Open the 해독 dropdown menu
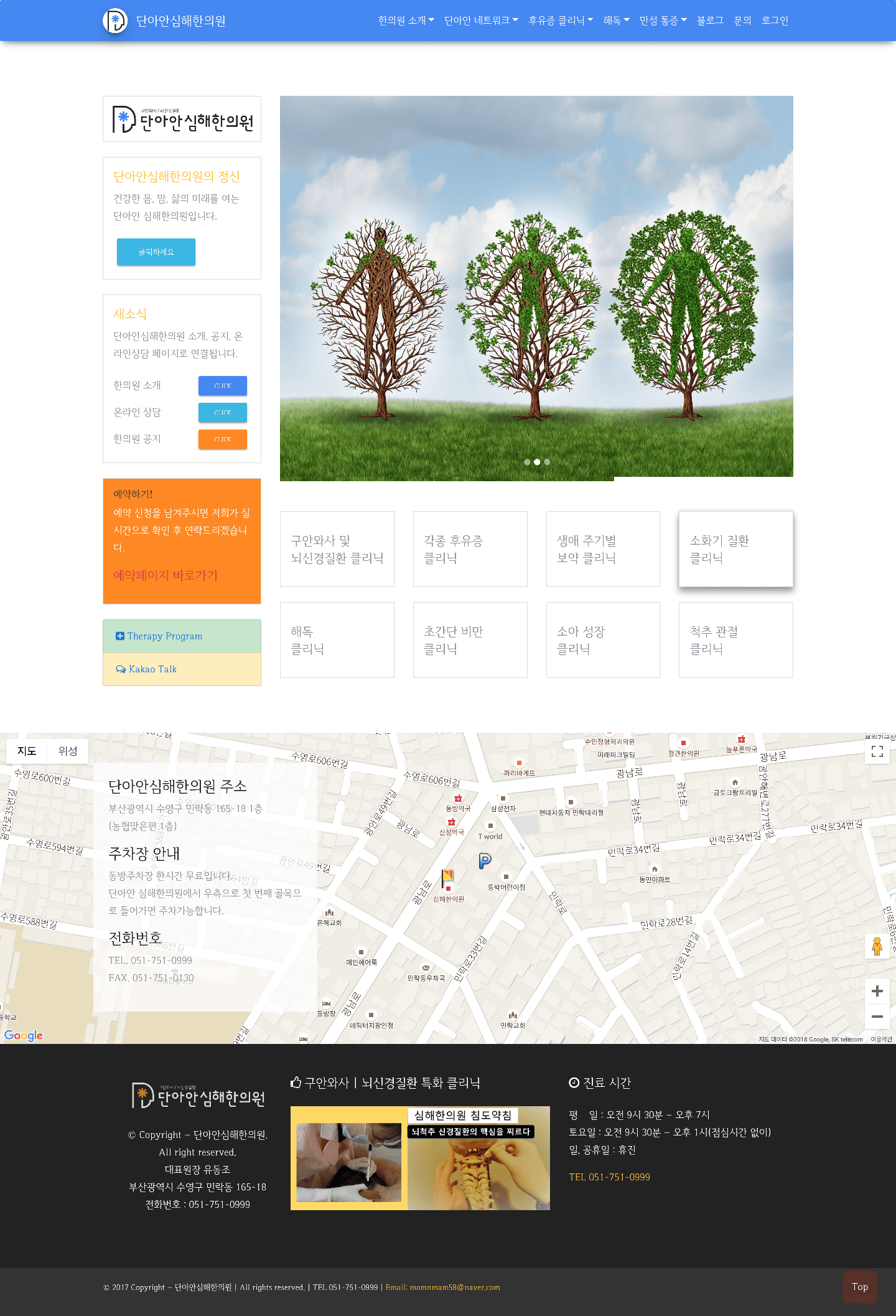This screenshot has width=896, height=1316. click(x=616, y=21)
